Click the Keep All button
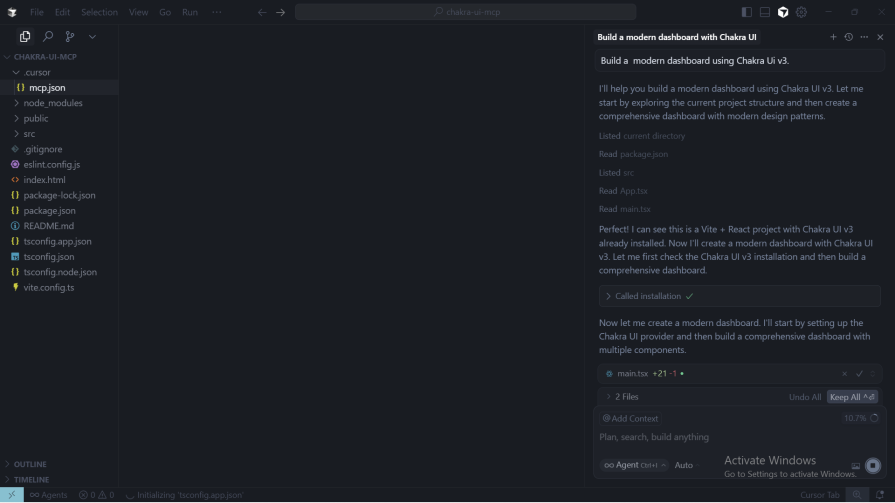 852,397
